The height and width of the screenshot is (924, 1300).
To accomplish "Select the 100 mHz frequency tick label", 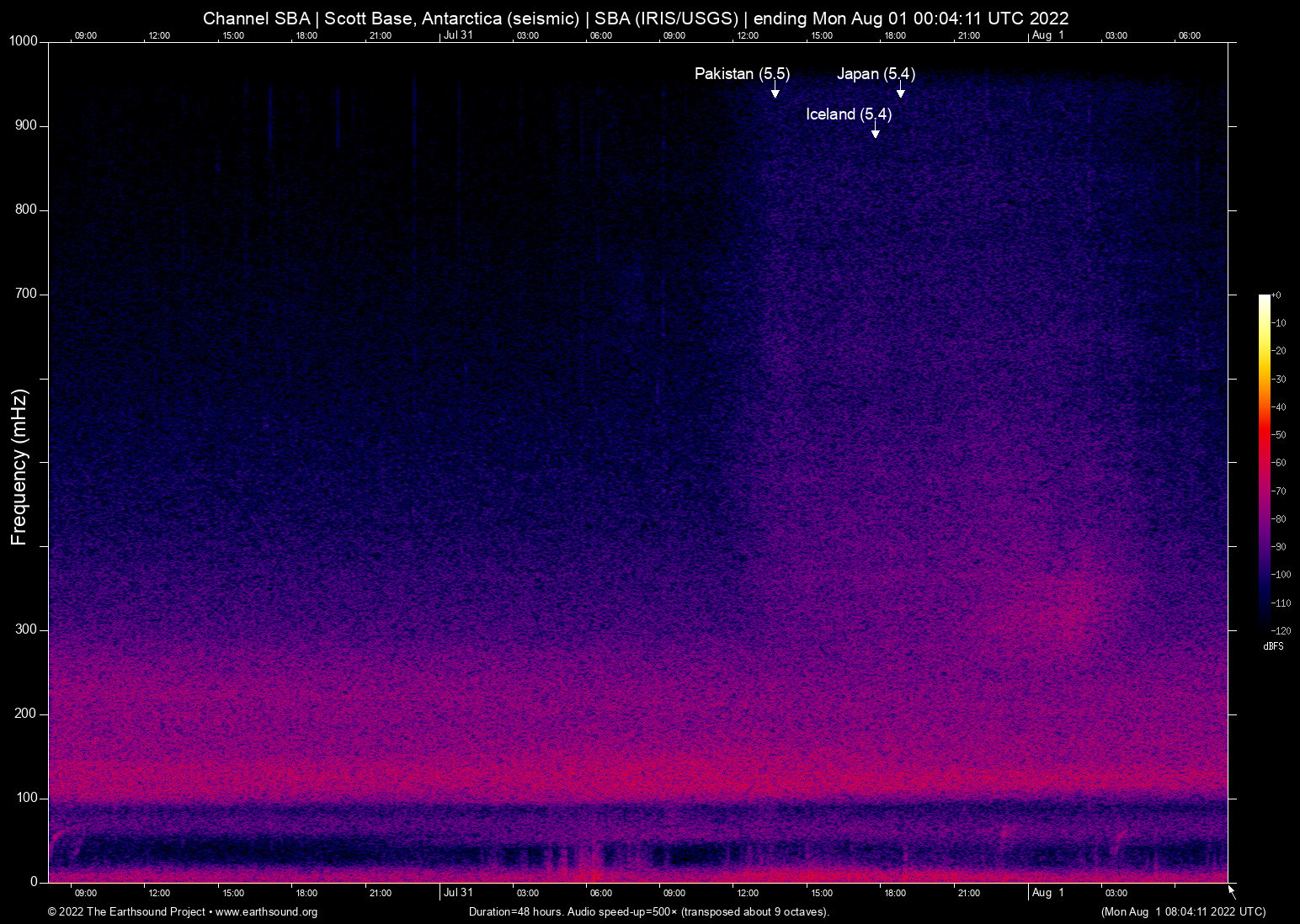I will [28, 796].
